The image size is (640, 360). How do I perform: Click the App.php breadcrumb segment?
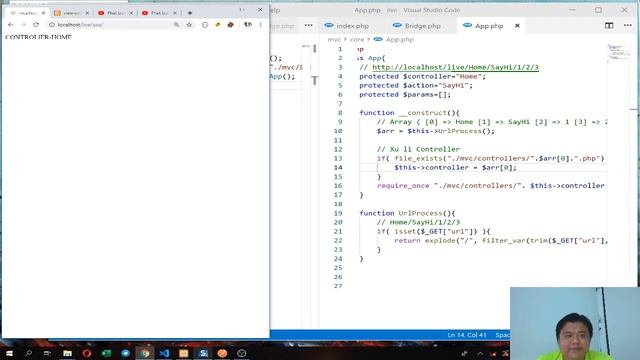coord(400,40)
